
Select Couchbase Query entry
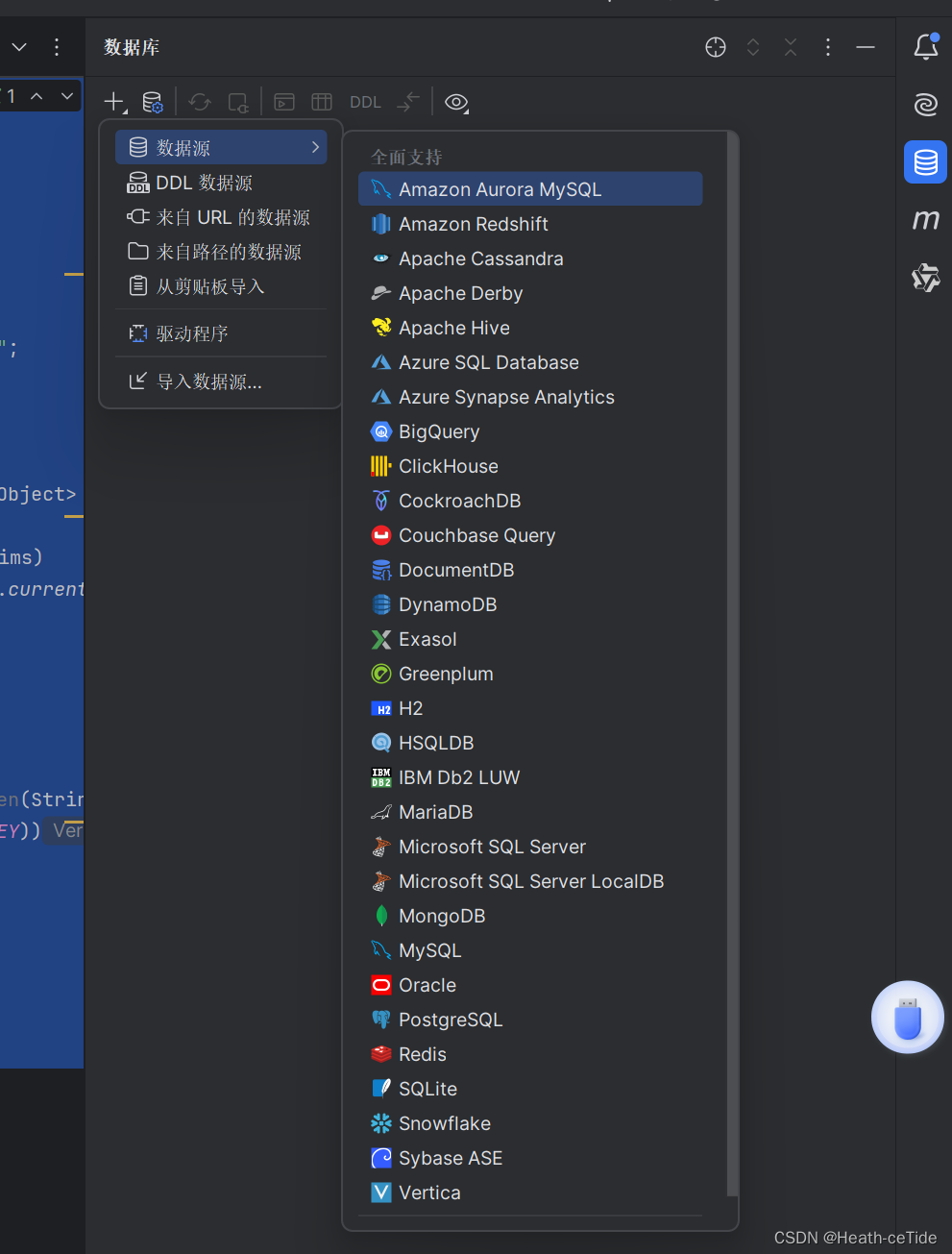[530, 535]
